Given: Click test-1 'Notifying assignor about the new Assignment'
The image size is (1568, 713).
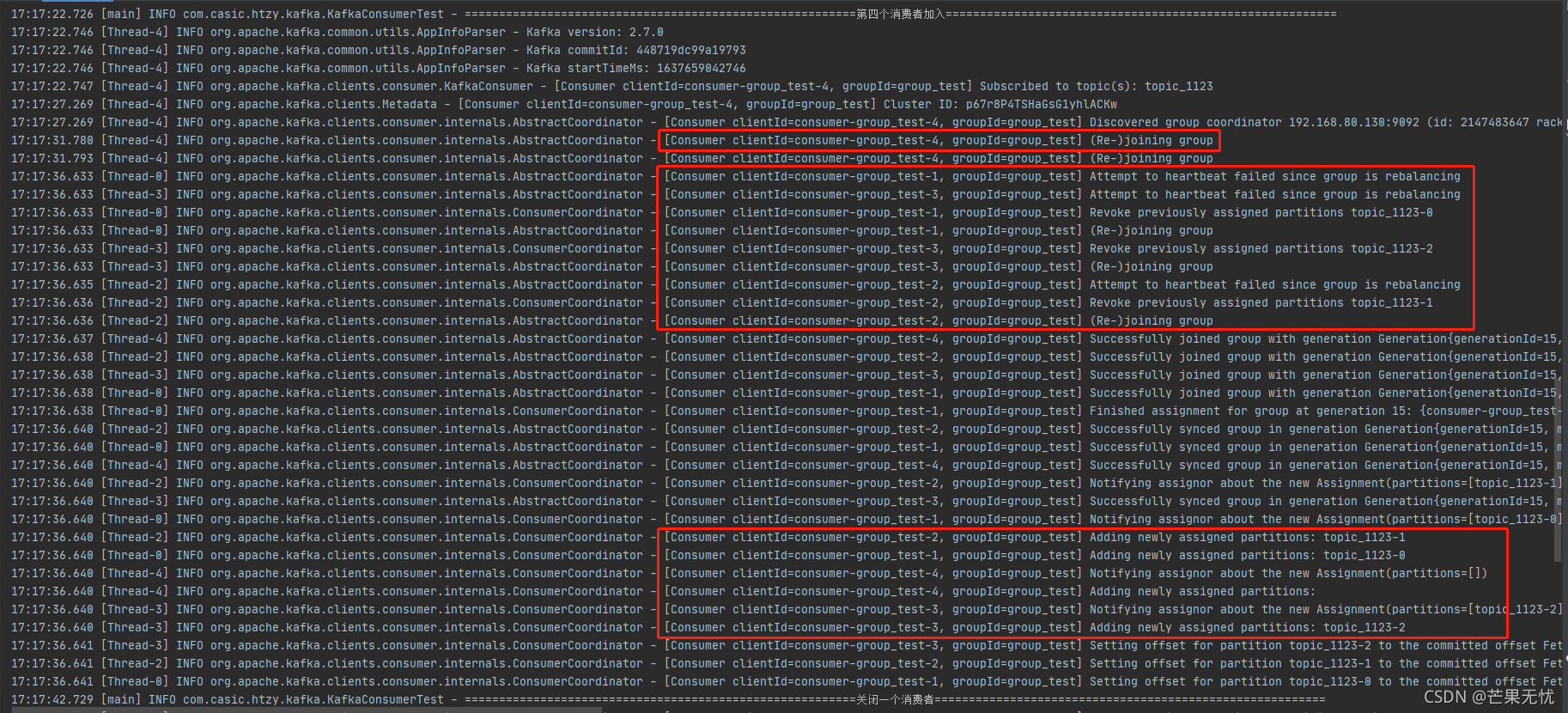Looking at the screenshot, I should point(1326,519).
